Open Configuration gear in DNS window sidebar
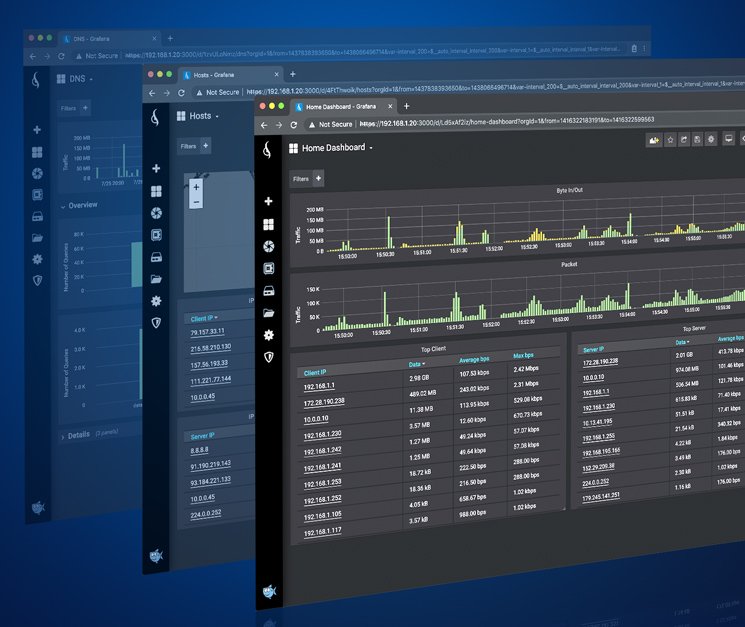The width and height of the screenshot is (745, 627). pos(37,259)
